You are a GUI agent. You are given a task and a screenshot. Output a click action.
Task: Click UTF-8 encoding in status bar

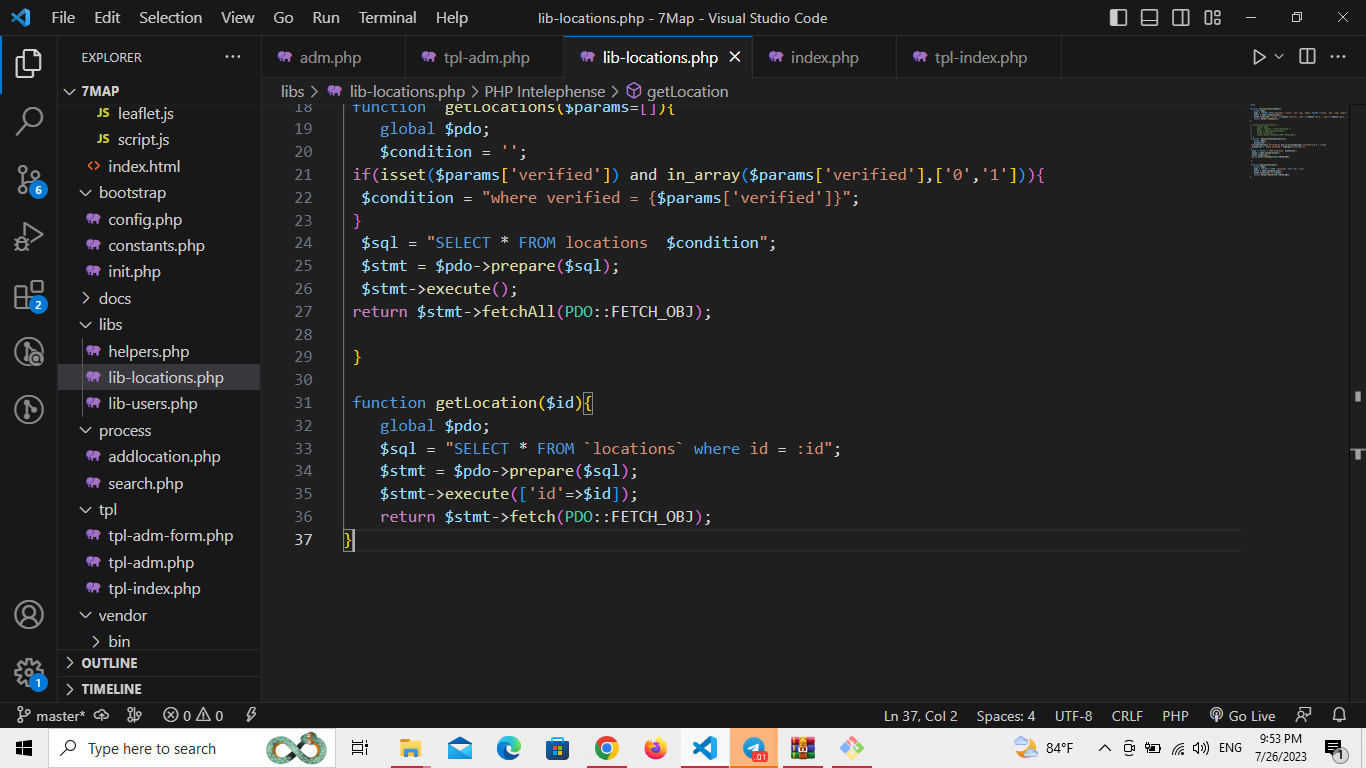[1073, 715]
